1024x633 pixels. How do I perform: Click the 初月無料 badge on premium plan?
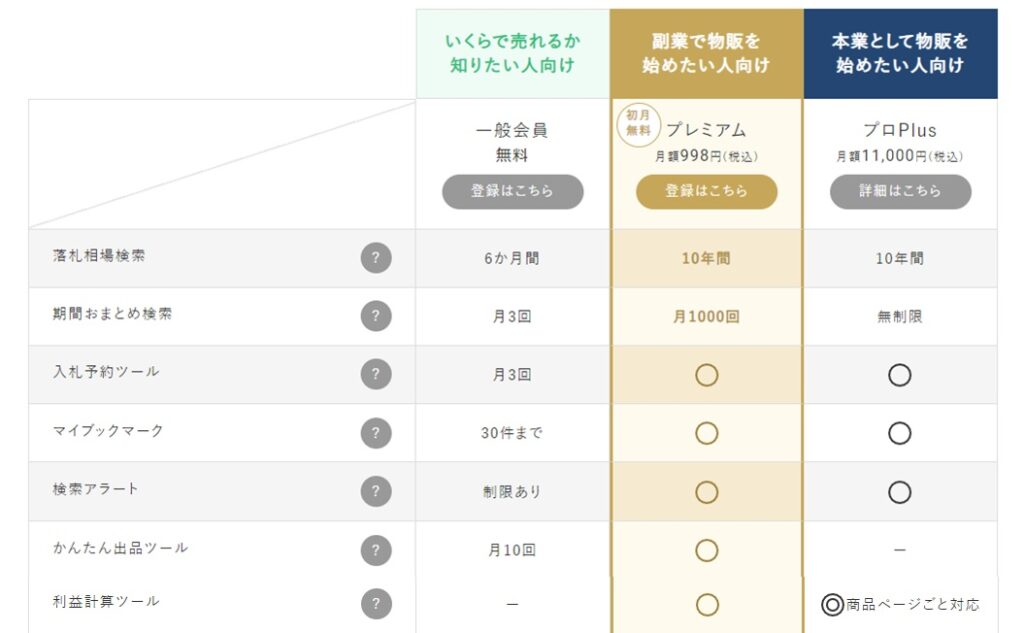638,124
